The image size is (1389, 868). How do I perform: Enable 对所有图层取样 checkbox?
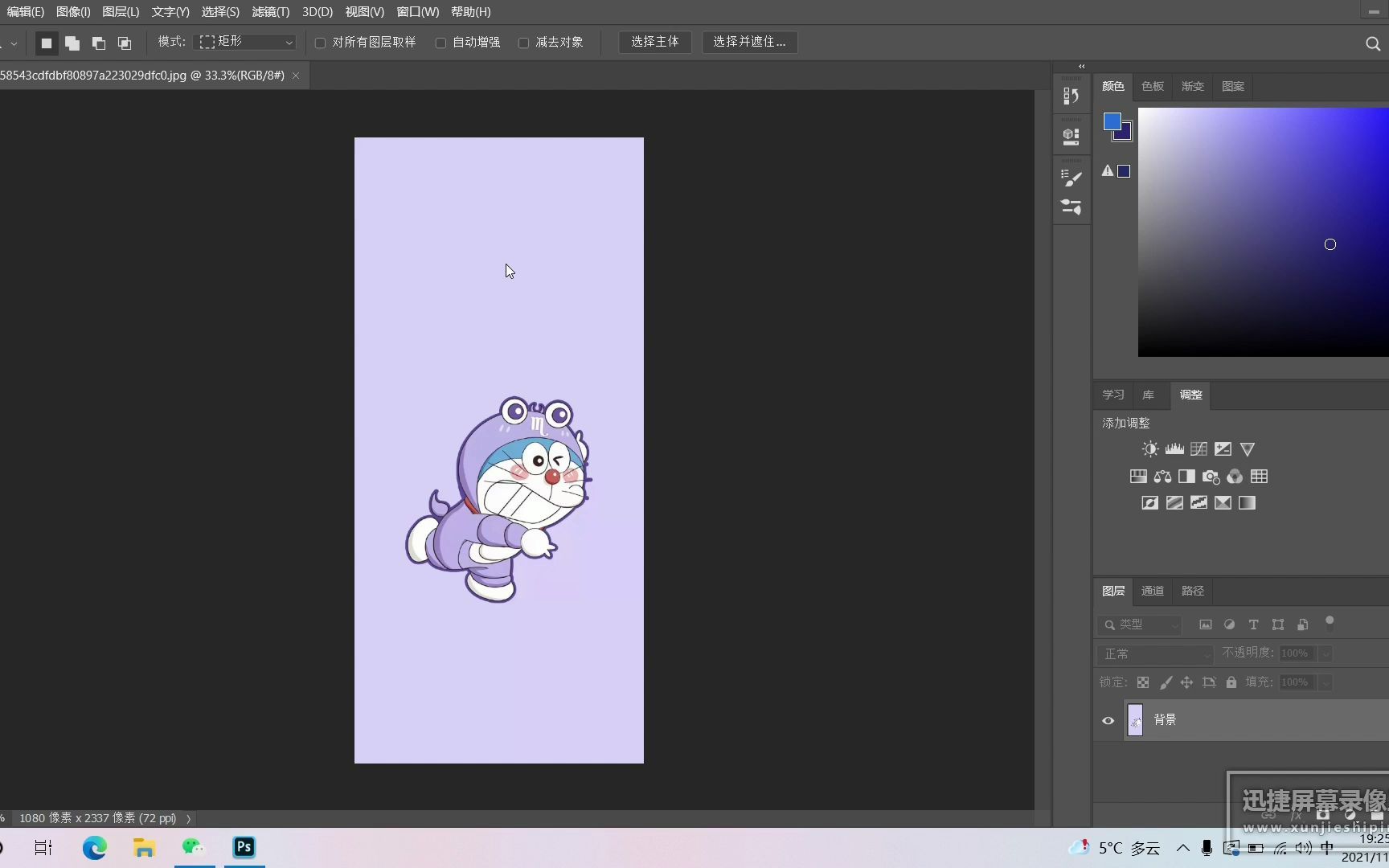tap(320, 43)
